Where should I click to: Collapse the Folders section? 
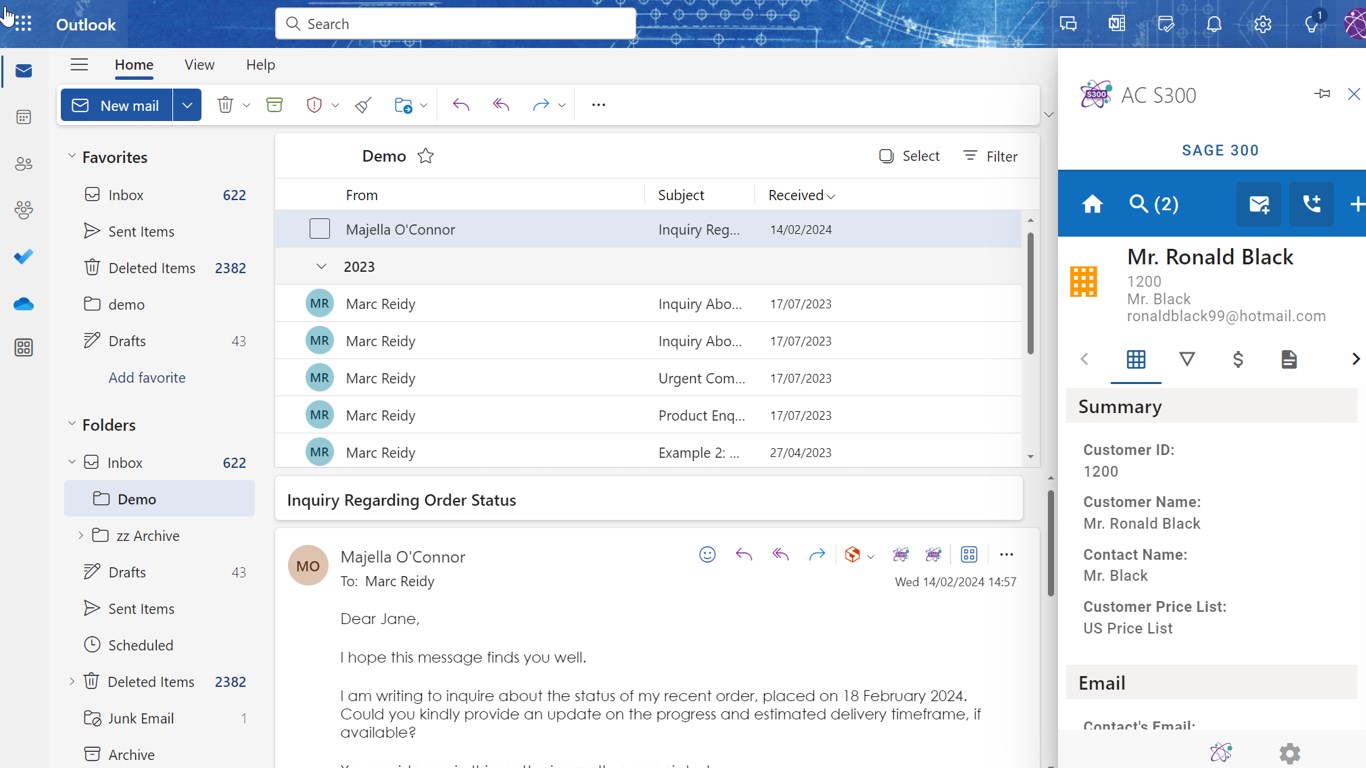tap(71, 425)
